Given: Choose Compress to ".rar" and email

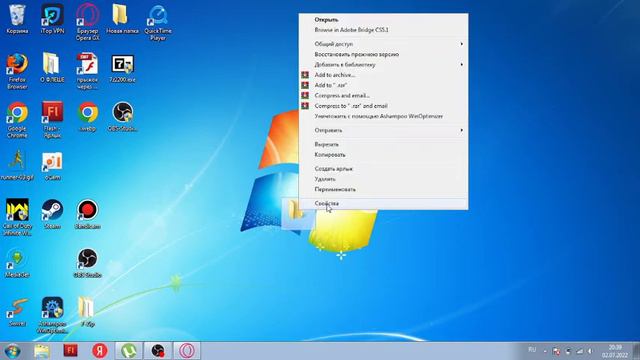Looking at the screenshot, I should [x=383, y=106].
